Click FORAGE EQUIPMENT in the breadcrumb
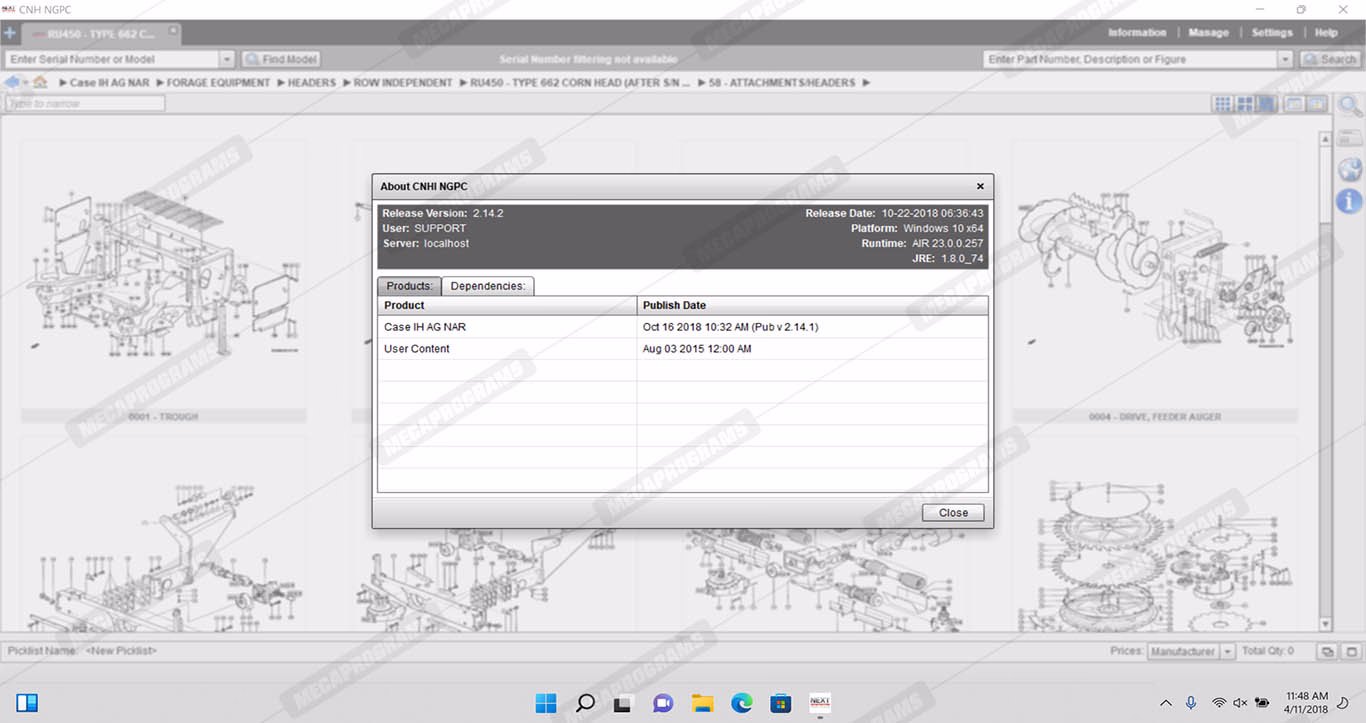Screen dimensions: 1366x723 218,82
